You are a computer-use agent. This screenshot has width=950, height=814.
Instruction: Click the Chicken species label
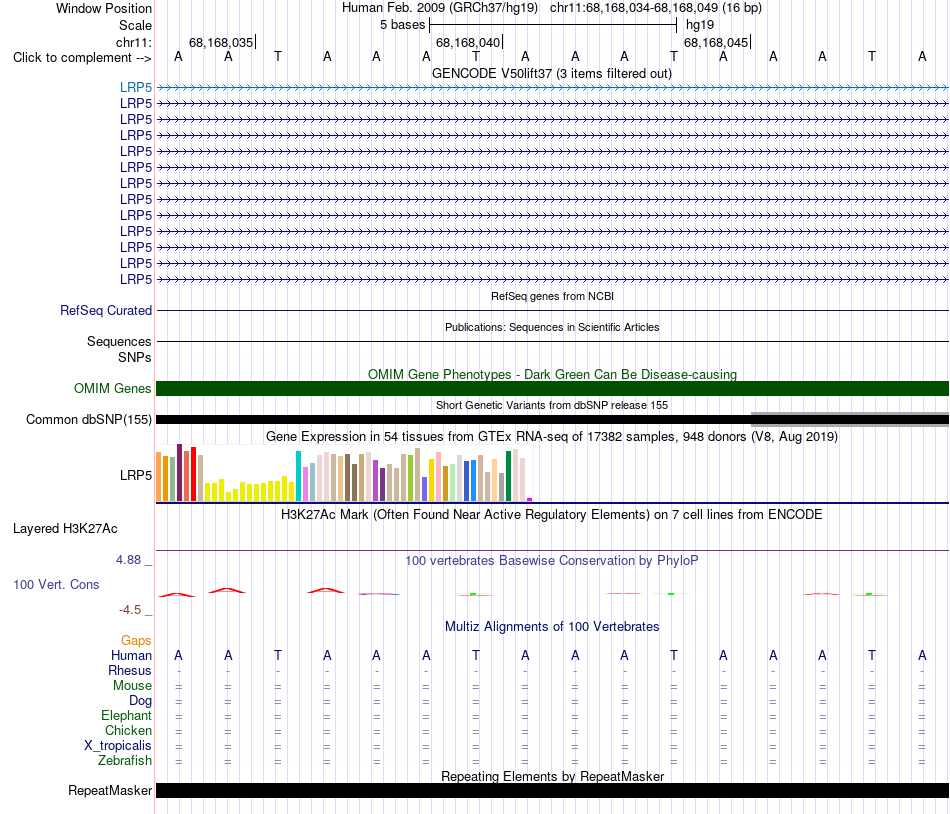click(128, 730)
